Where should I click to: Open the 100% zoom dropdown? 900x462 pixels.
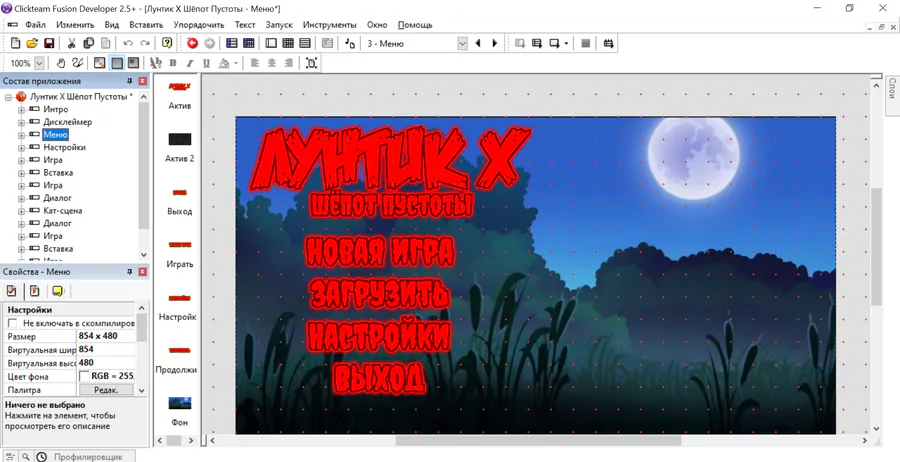point(39,63)
